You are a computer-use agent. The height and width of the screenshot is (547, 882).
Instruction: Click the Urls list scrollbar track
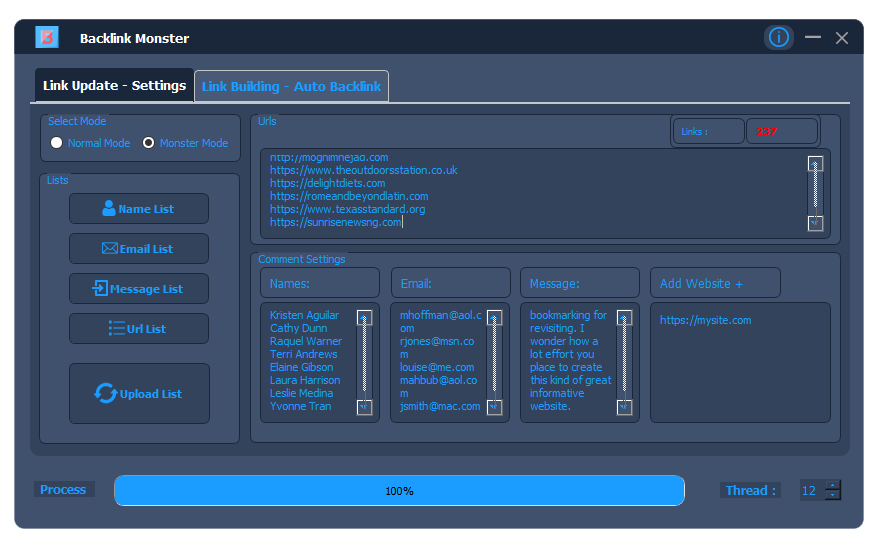click(815, 193)
